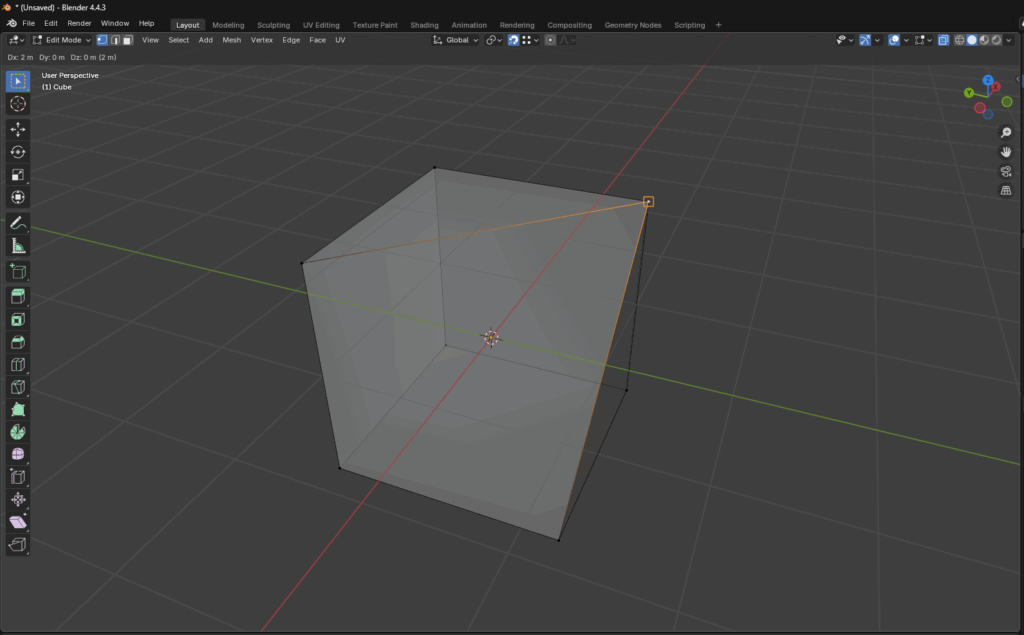Image resolution: width=1024 pixels, height=635 pixels.
Task: Enable face select mode
Action: 128,40
